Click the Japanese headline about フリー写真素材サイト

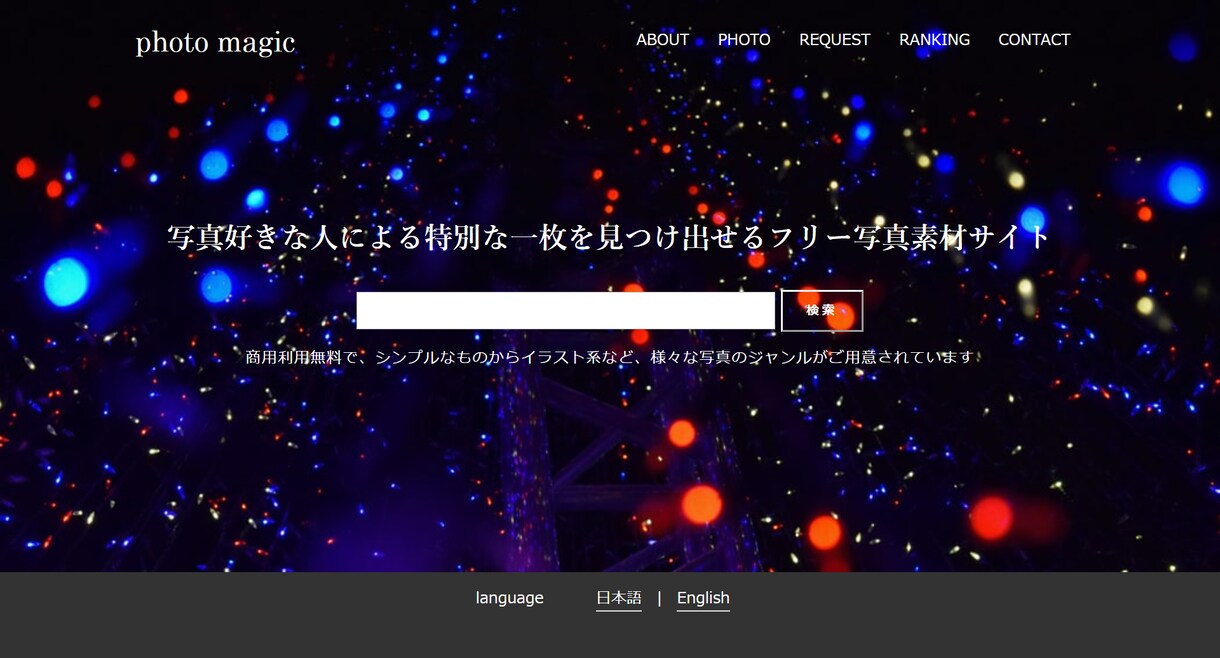tap(609, 237)
